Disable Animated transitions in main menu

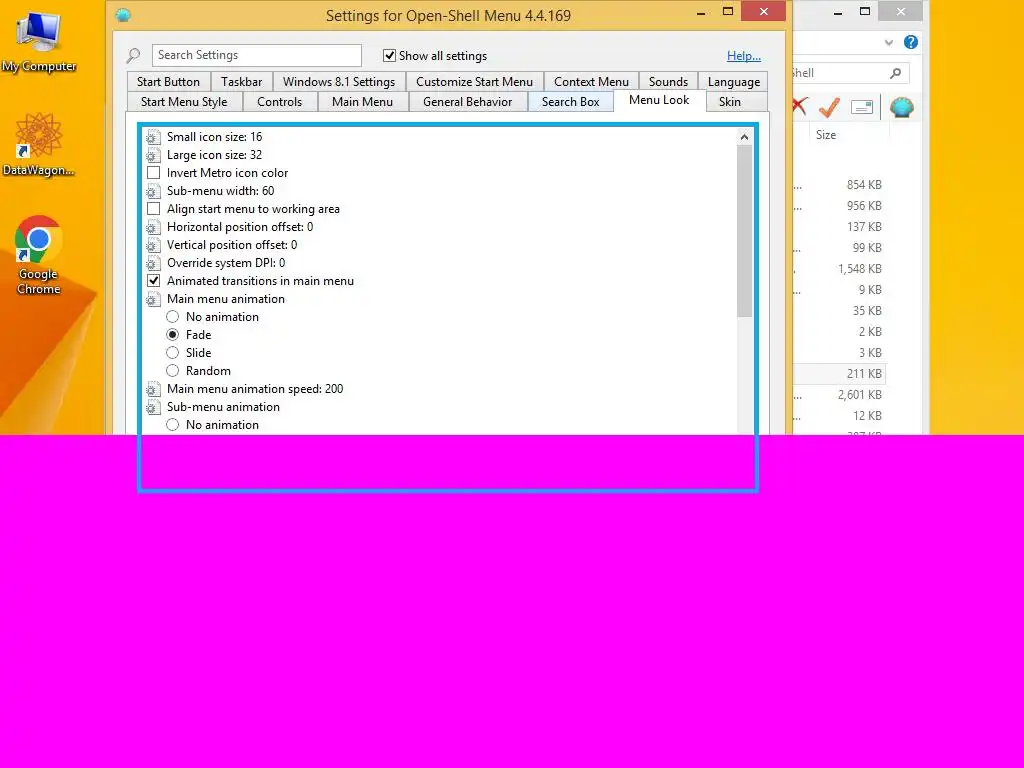pyautogui.click(x=153, y=281)
